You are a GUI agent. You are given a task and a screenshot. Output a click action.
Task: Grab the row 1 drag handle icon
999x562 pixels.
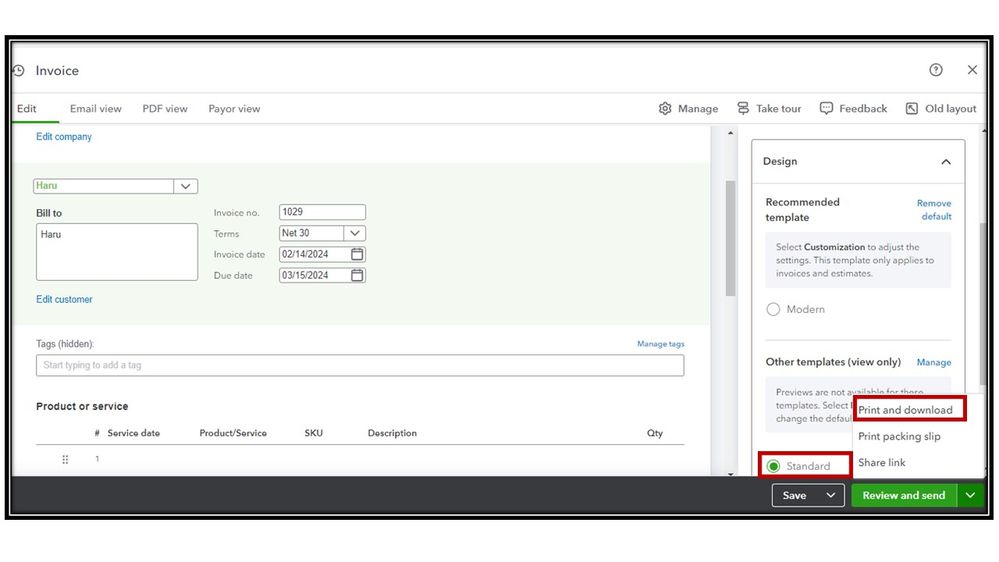pos(65,459)
